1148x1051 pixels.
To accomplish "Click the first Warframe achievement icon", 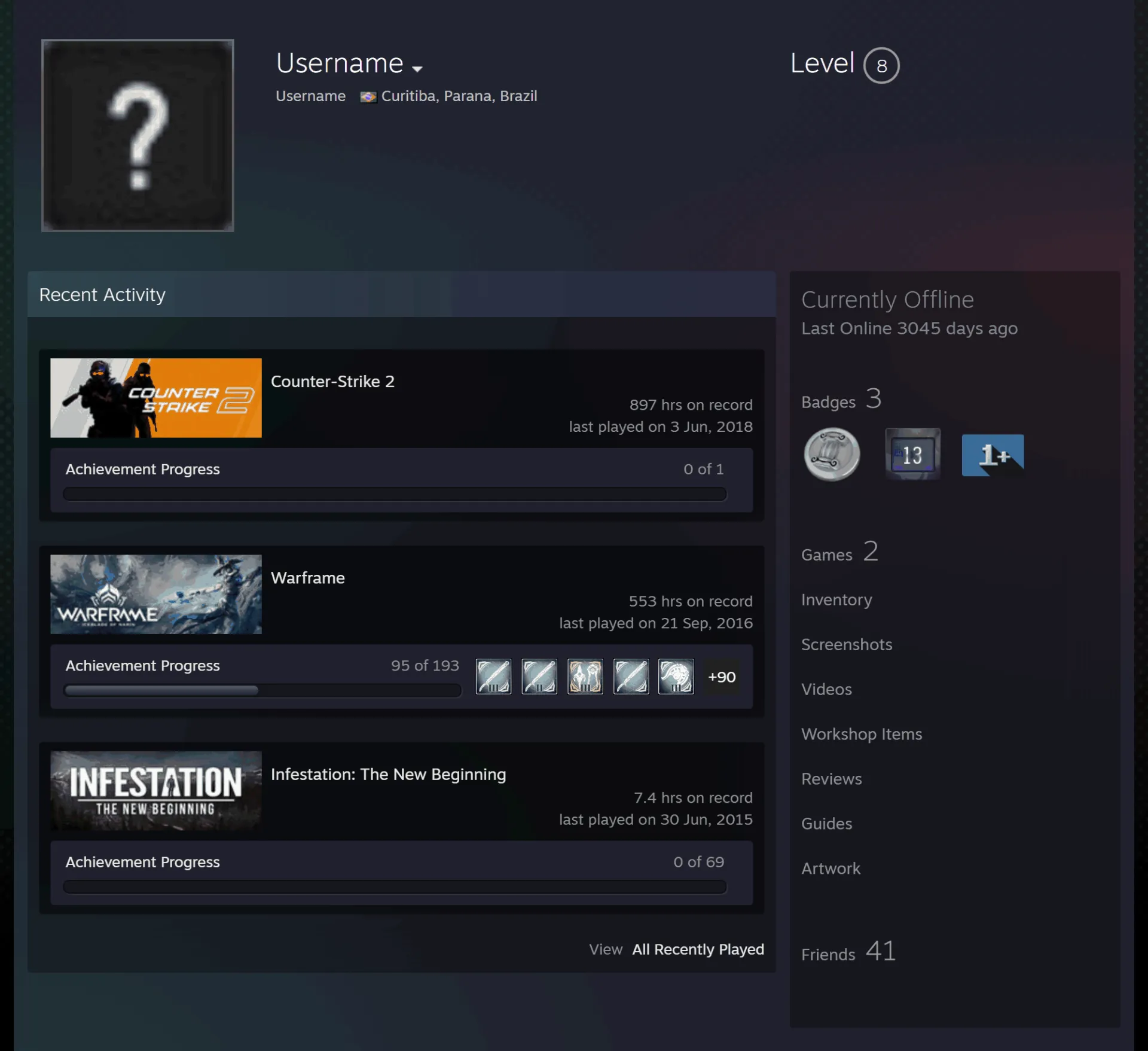I will pos(493,677).
